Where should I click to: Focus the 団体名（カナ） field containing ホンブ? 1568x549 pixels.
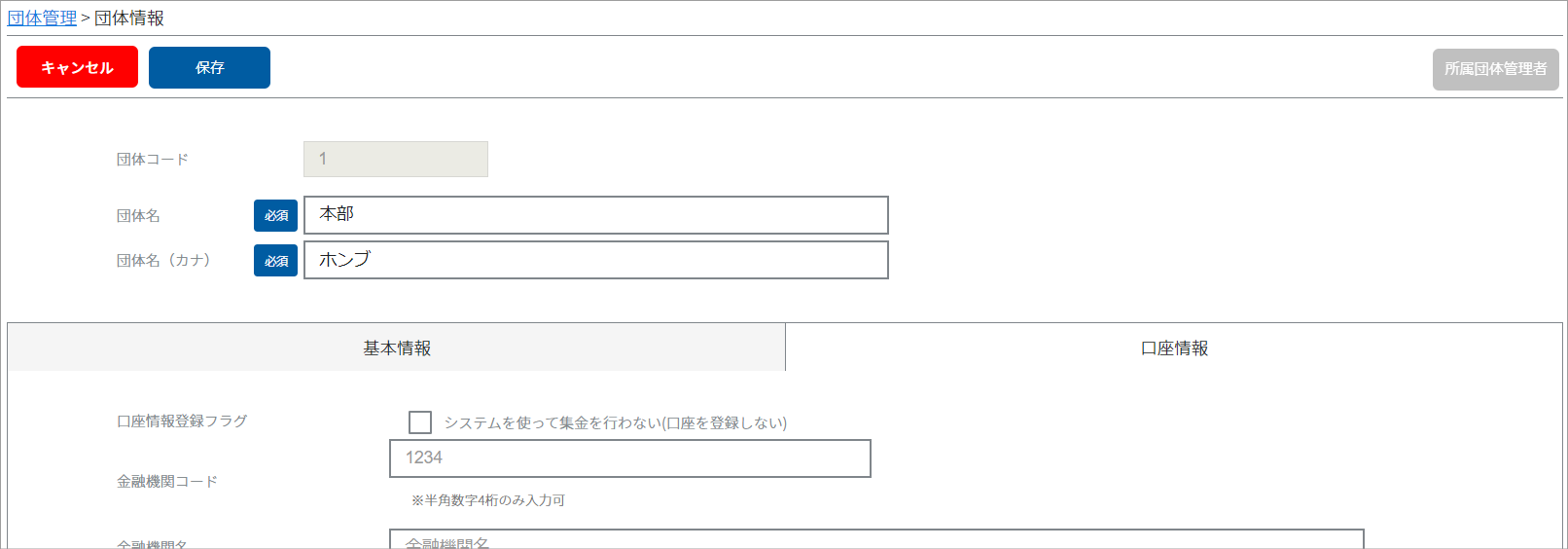click(596, 260)
